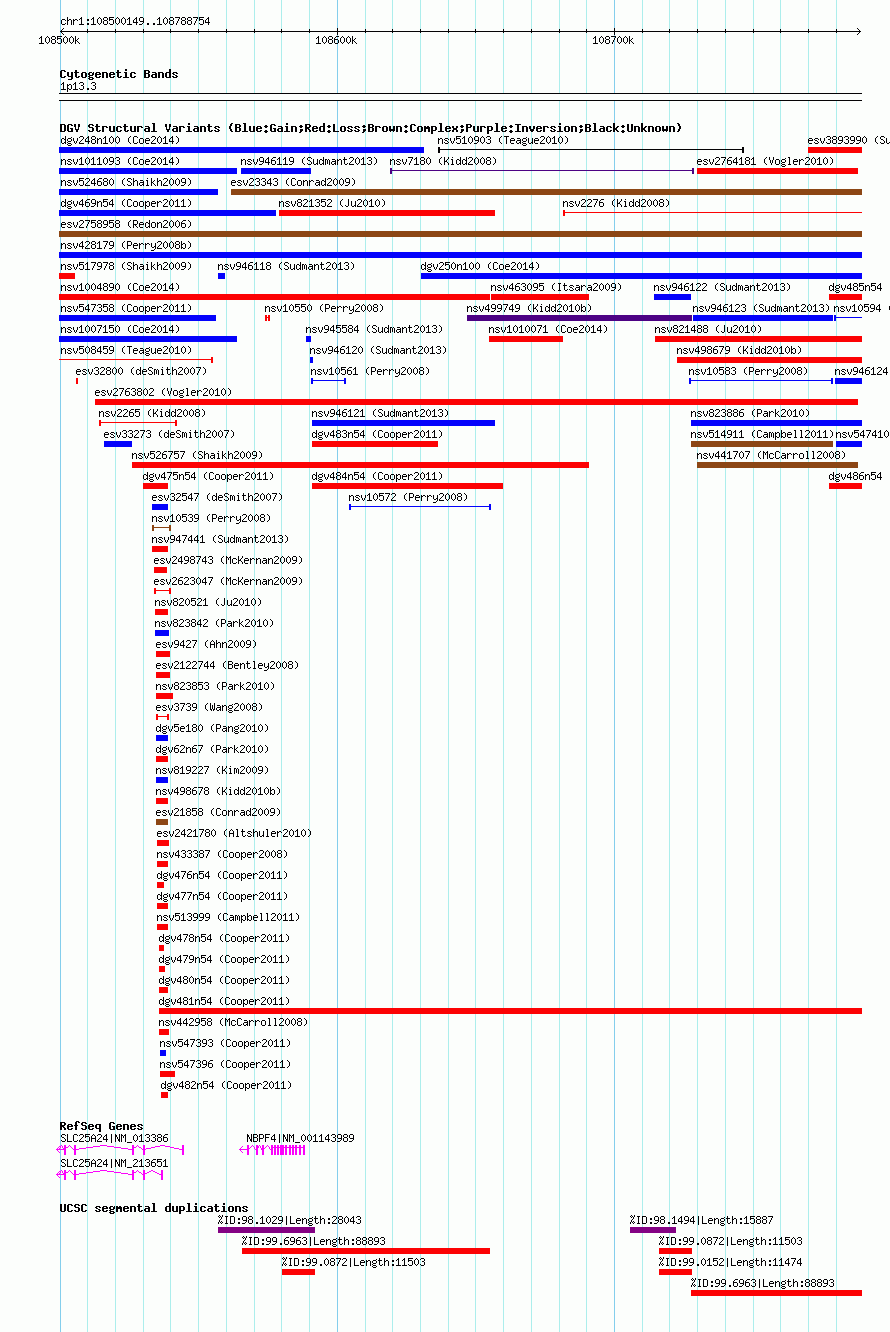Click the esv2764181 (Vogler2010) red bar

click(777, 171)
